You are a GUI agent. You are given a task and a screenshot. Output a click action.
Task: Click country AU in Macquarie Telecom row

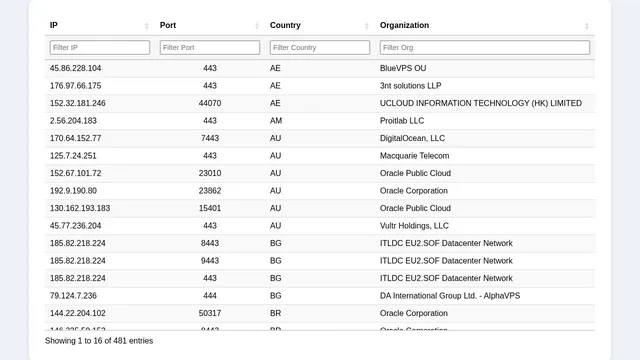(x=276, y=156)
